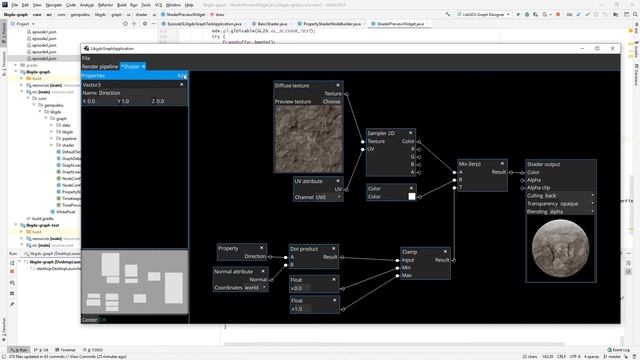Click Center button below the minimap

[89, 320]
